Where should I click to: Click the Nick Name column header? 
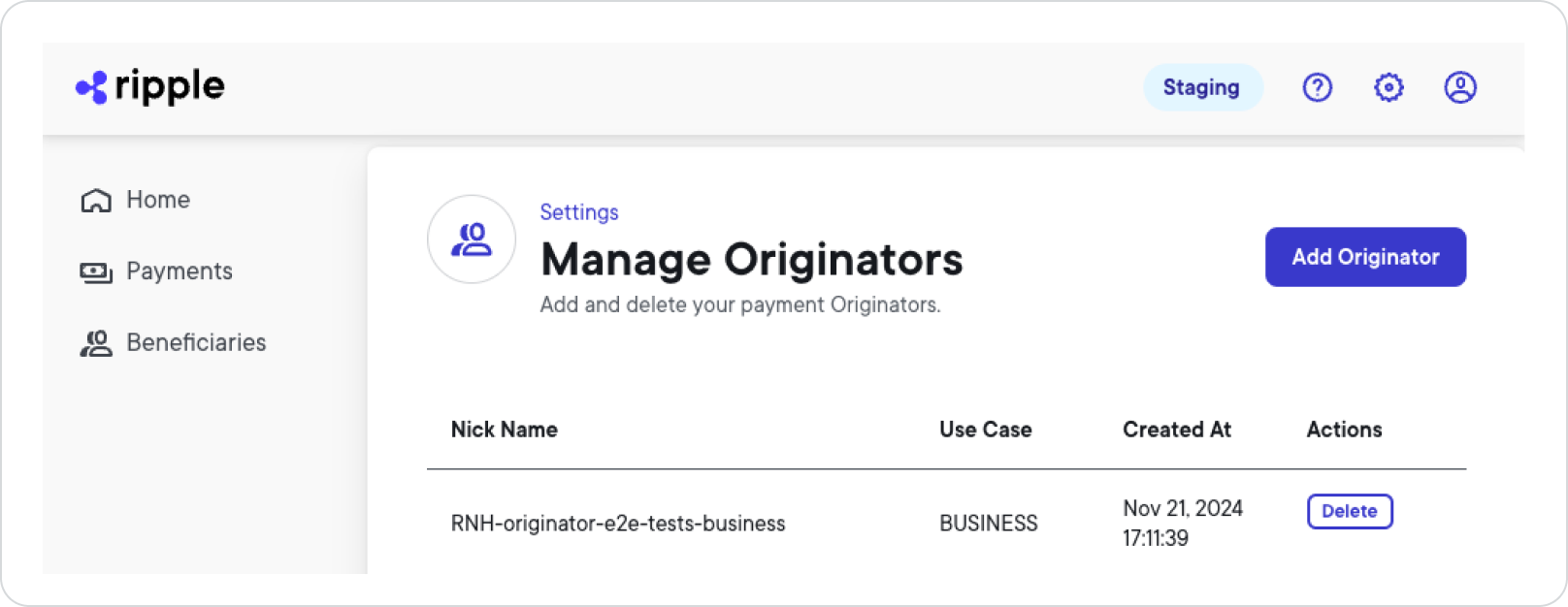(x=504, y=430)
